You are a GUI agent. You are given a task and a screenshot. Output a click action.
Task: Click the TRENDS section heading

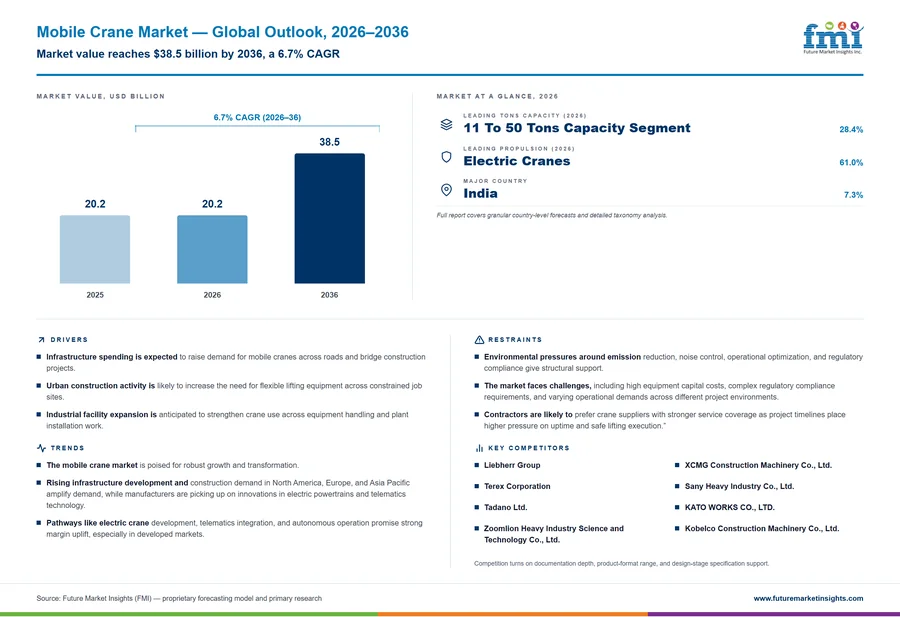coord(67,448)
